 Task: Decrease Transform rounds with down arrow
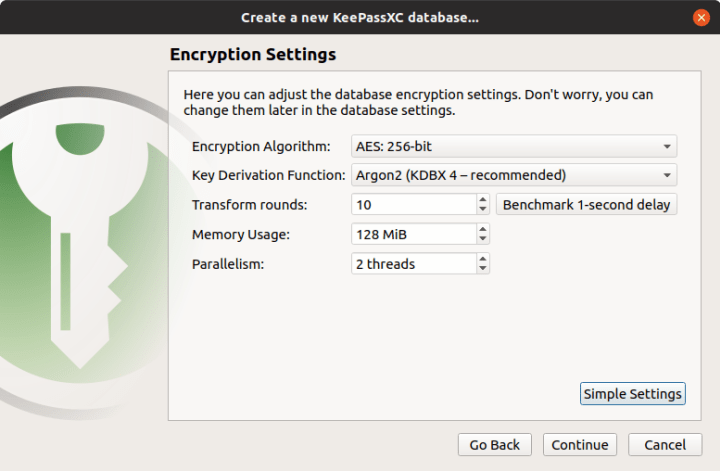tap(483, 209)
